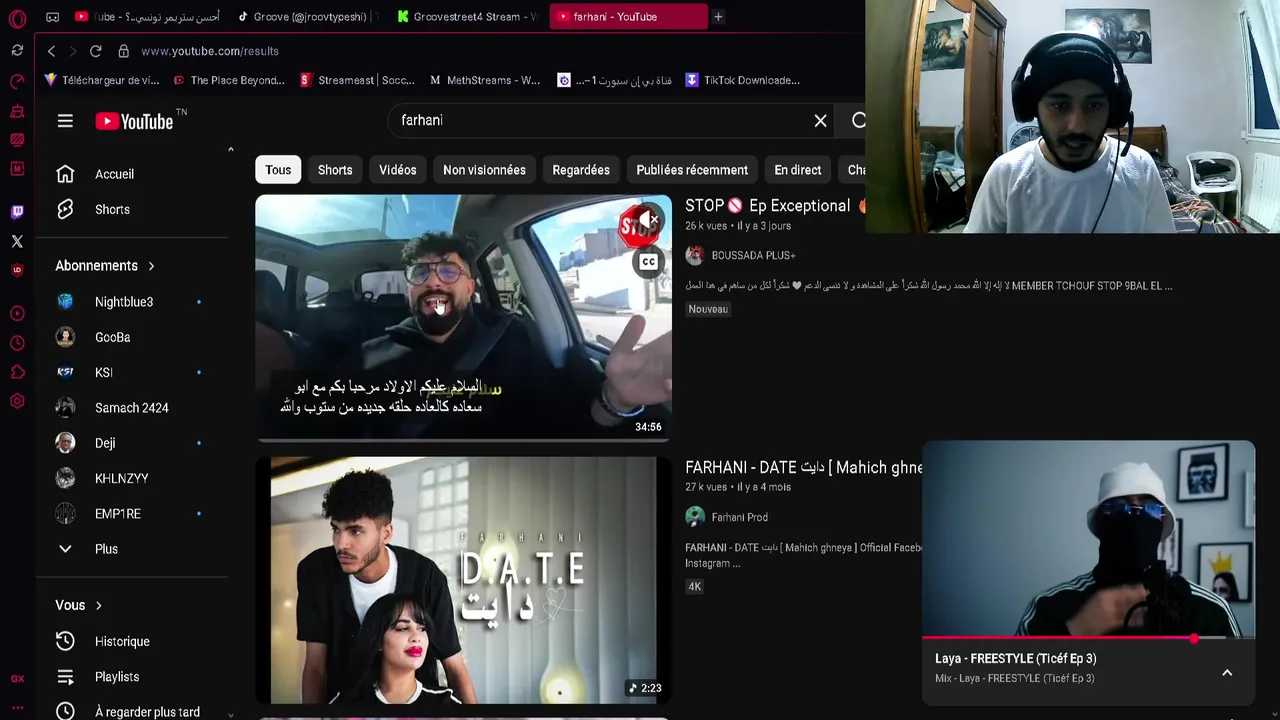Viewport: 1280px width, 720px height.
Task: Select the Tous filter chip
Action: tap(278, 170)
